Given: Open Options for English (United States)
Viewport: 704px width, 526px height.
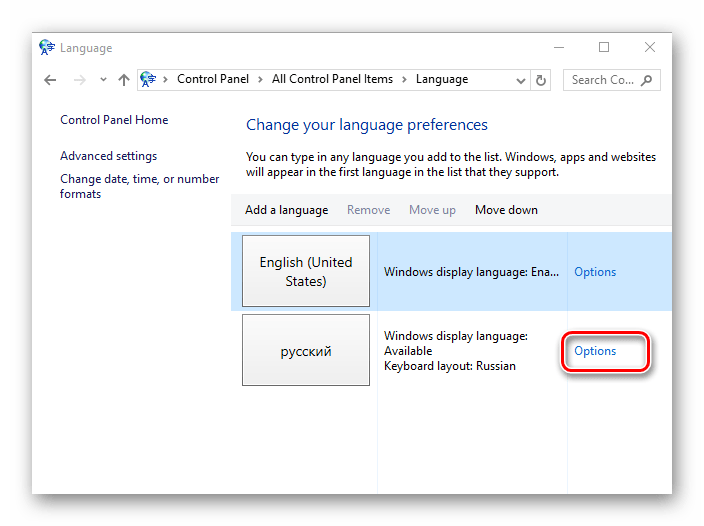Looking at the screenshot, I should [595, 272].
